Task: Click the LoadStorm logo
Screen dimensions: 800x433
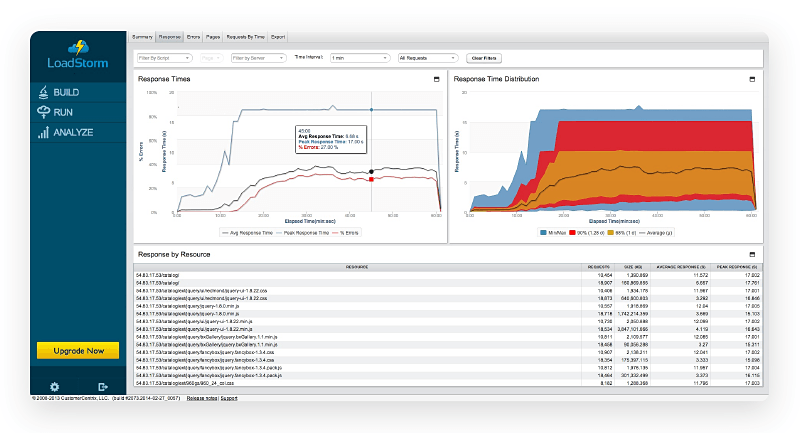Action: tap(78, 55)
